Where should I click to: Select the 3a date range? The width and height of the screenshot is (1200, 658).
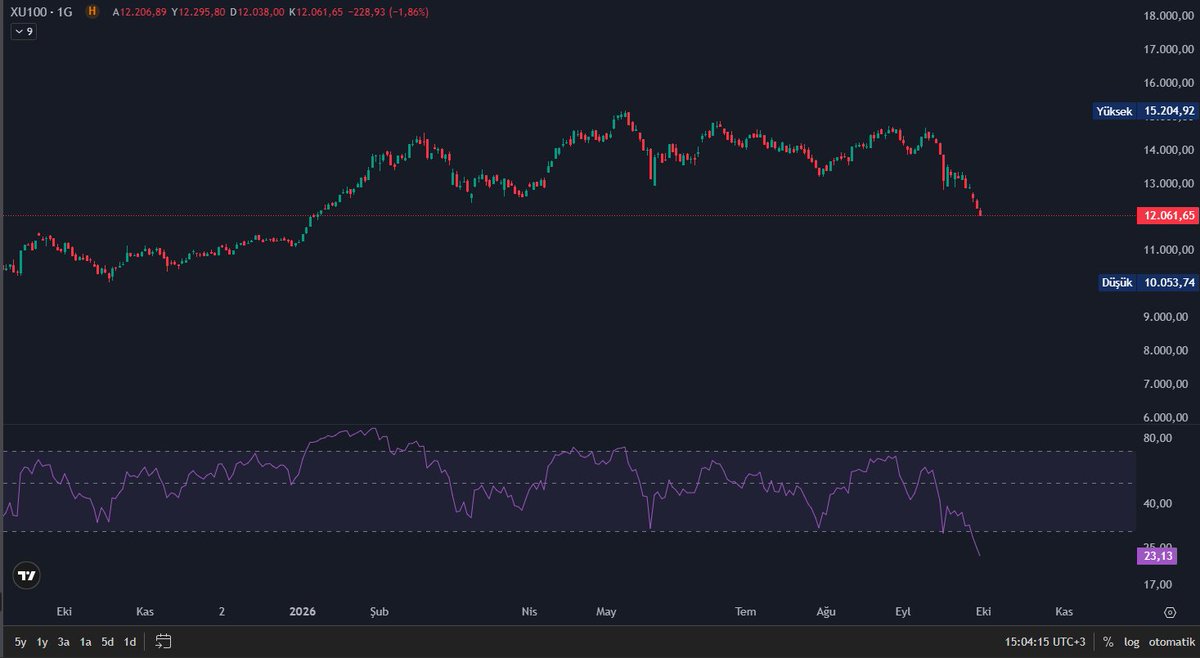(64, 641)
